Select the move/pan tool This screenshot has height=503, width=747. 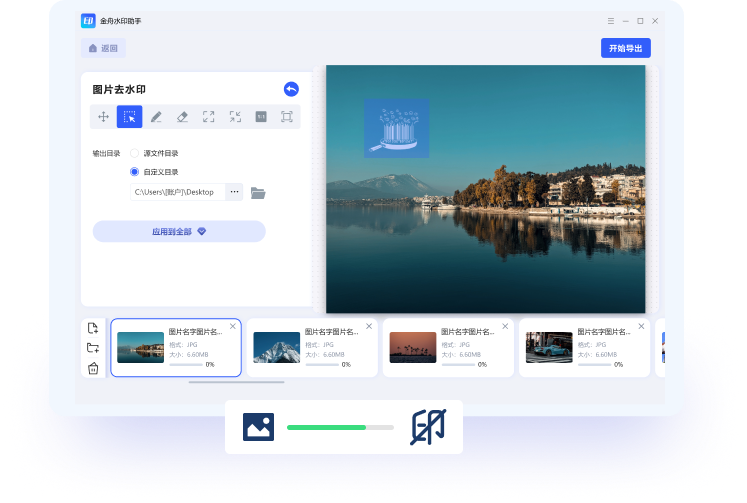coord(103,117)
